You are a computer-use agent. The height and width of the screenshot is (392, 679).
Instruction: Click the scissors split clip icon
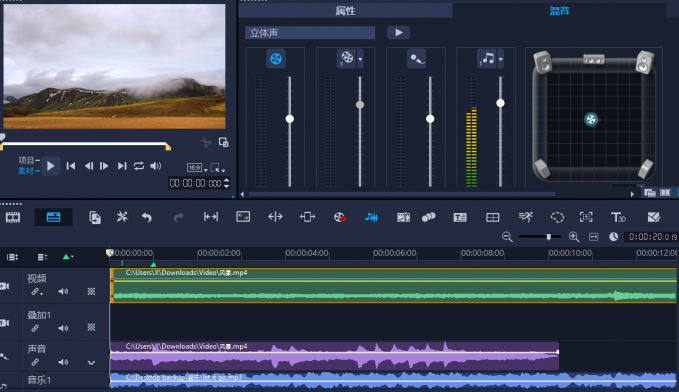click(206, 142)
